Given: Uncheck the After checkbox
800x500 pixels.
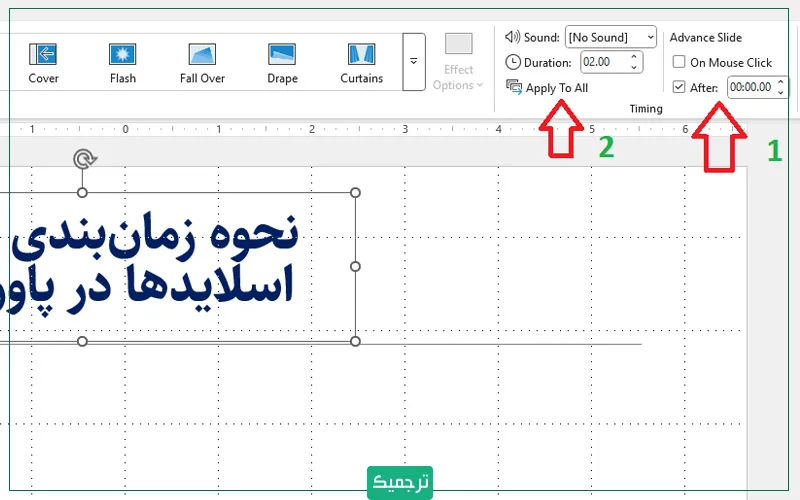Looking at the screenshot, I should point(679,87).
